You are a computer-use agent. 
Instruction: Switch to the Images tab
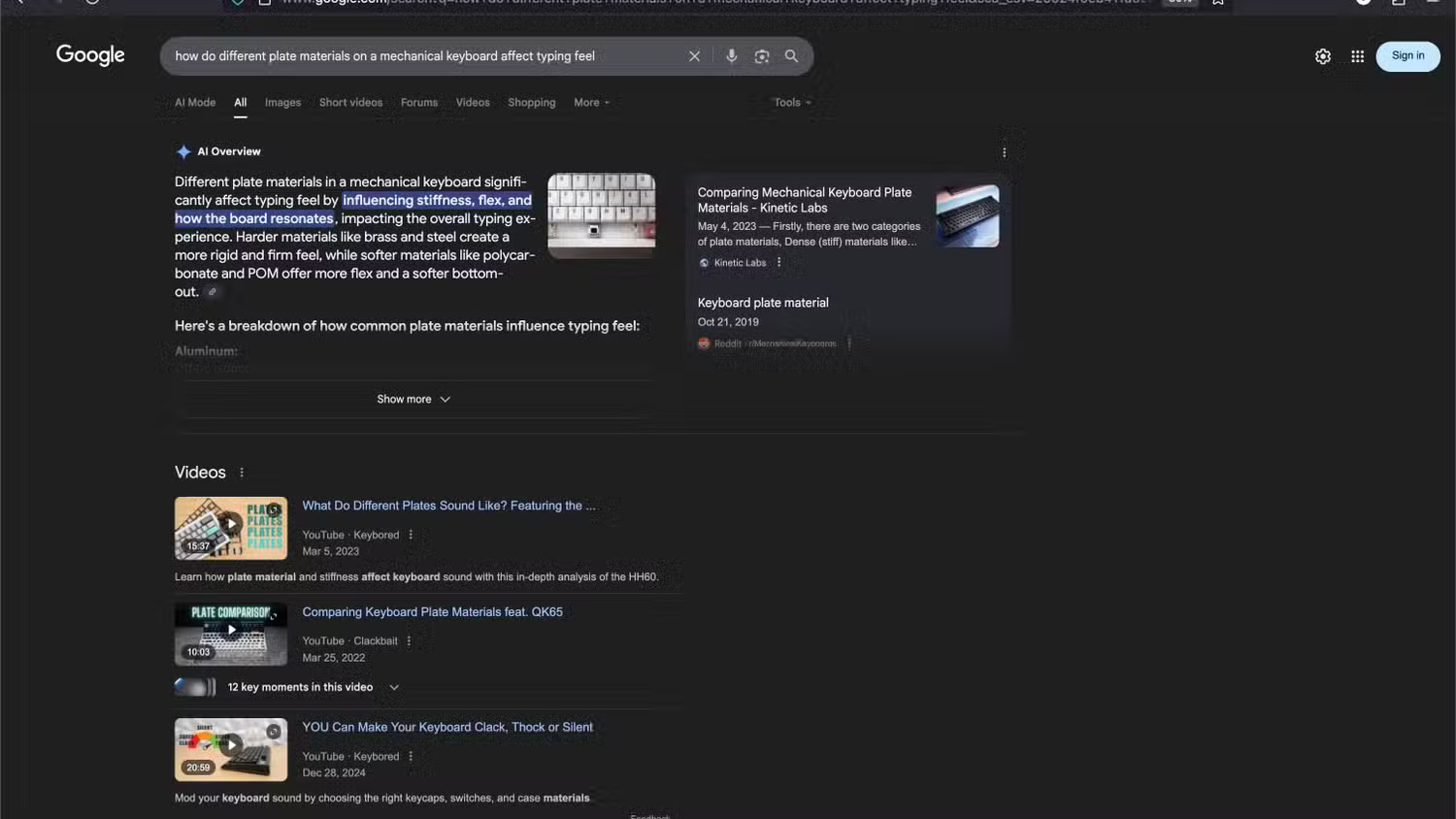point(282,102)
